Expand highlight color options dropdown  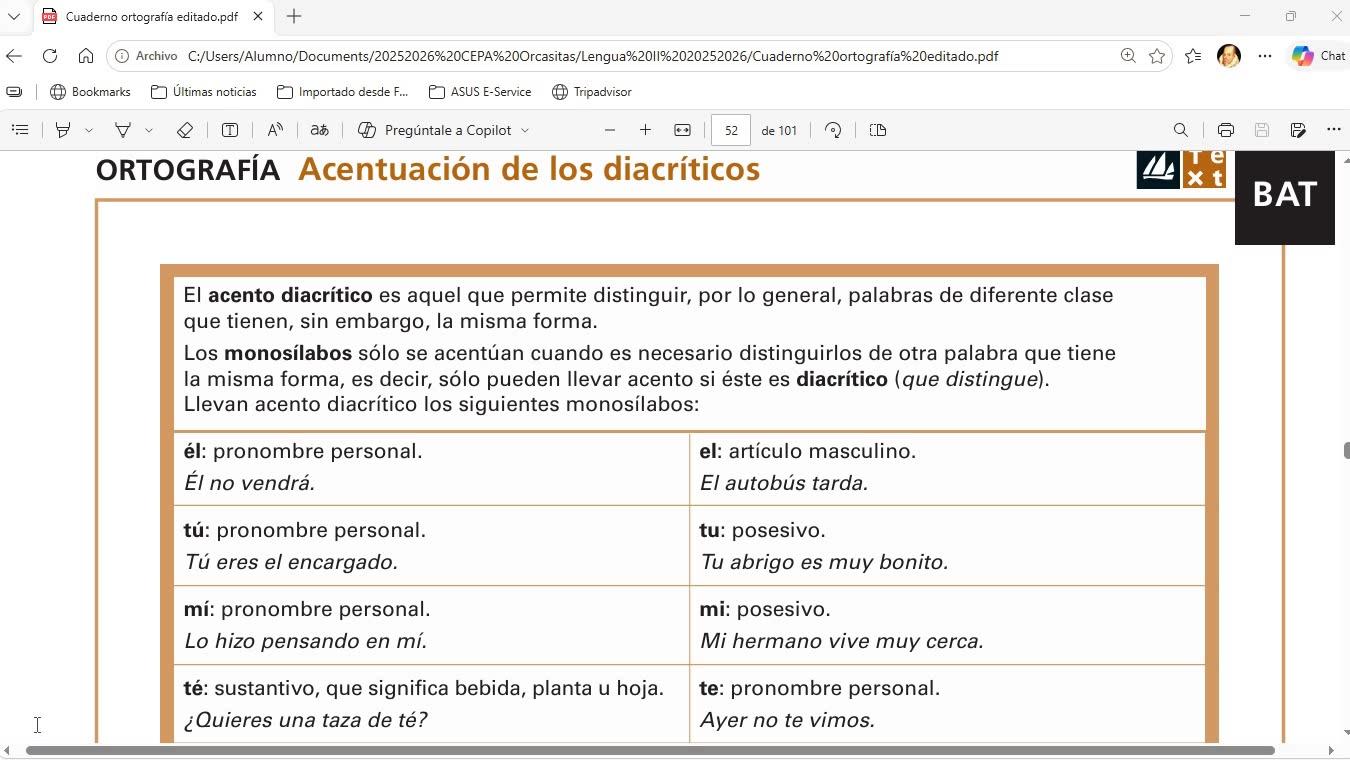89,130
